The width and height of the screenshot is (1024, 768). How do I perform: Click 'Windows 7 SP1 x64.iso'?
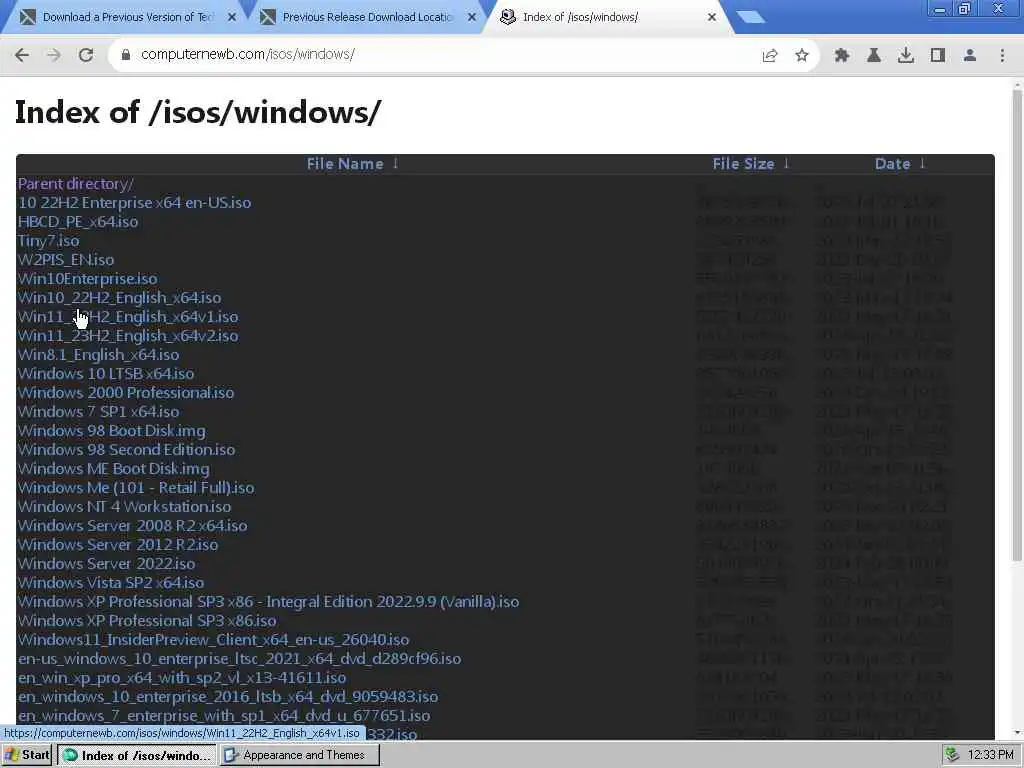point(98,411)
